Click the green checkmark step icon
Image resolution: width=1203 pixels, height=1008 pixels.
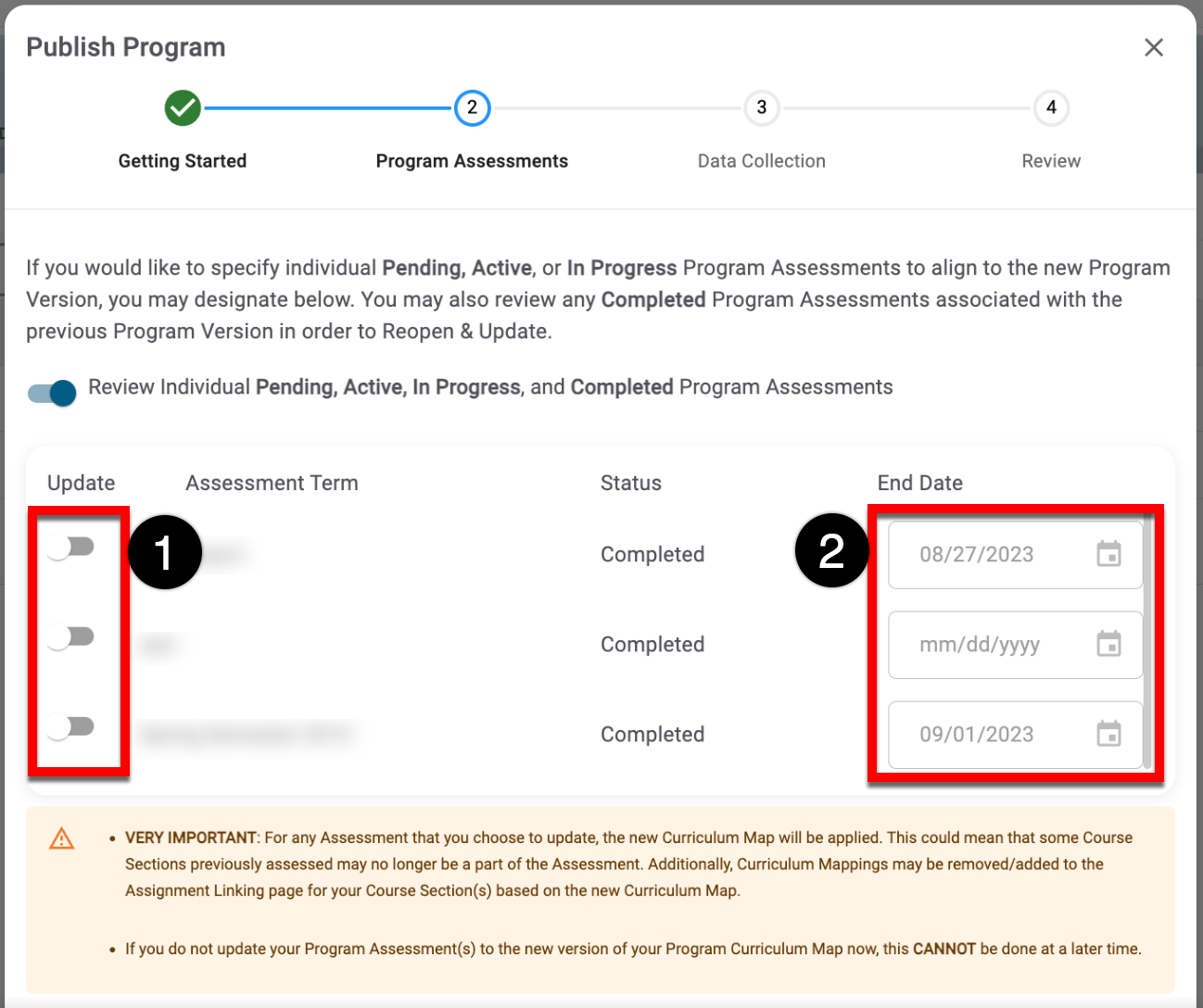pyautogui.click(x=183, y=108)
